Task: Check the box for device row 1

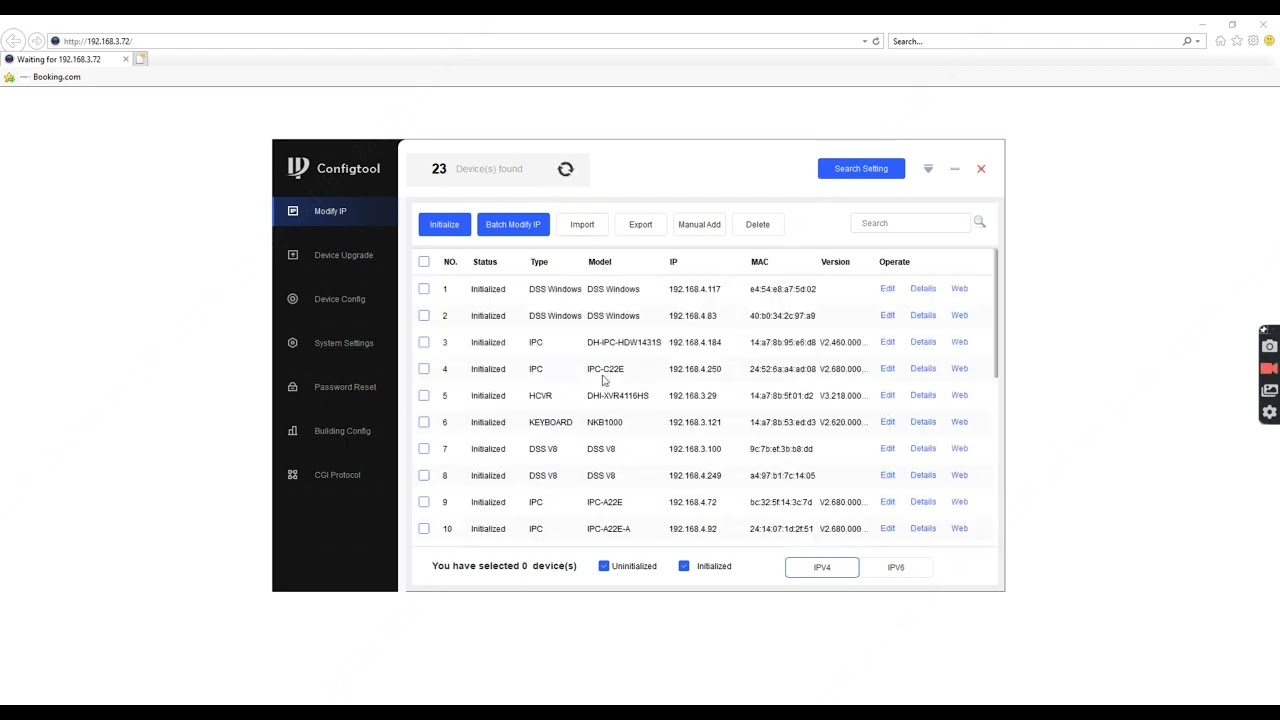Action: coord(424,289)
